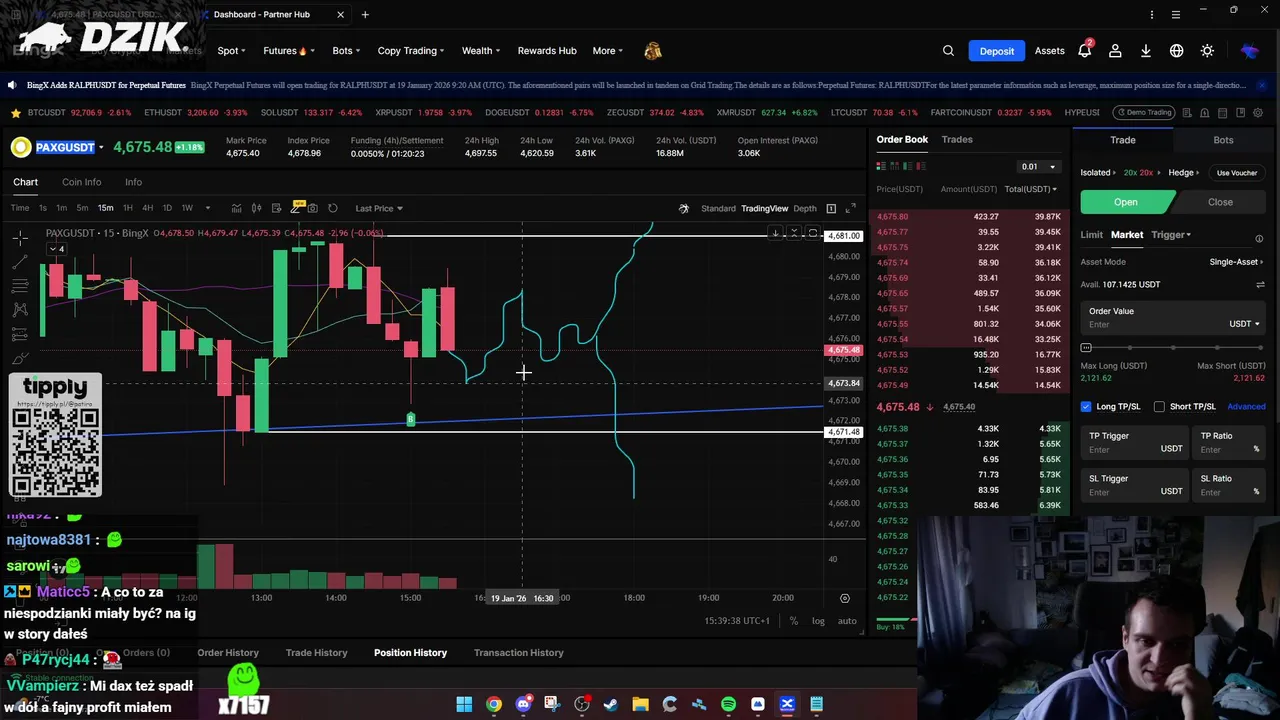Open Steam from the taskbar
1280x720 pixels.
tap(611, 704)
